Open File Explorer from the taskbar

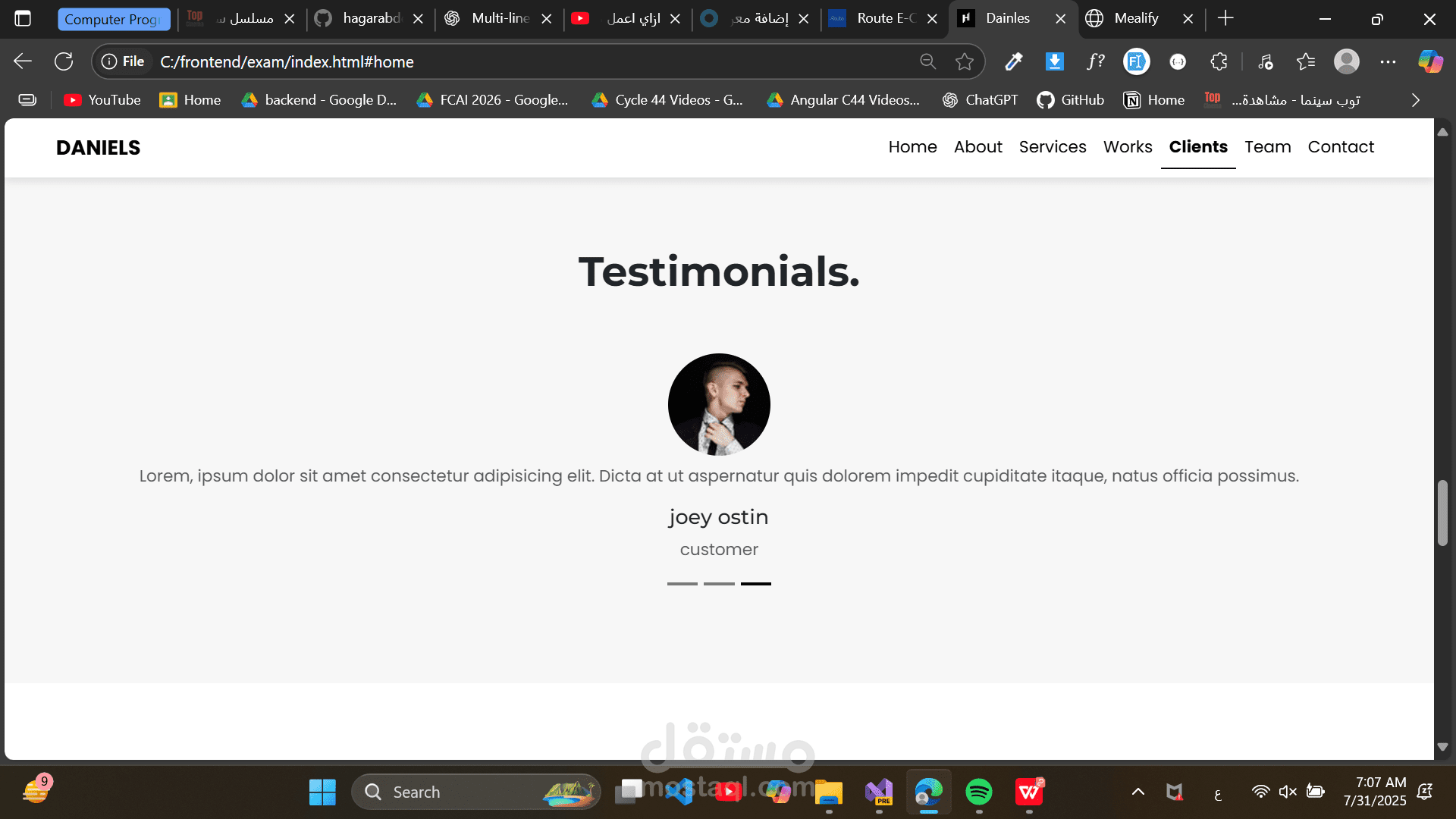[829, 792]
